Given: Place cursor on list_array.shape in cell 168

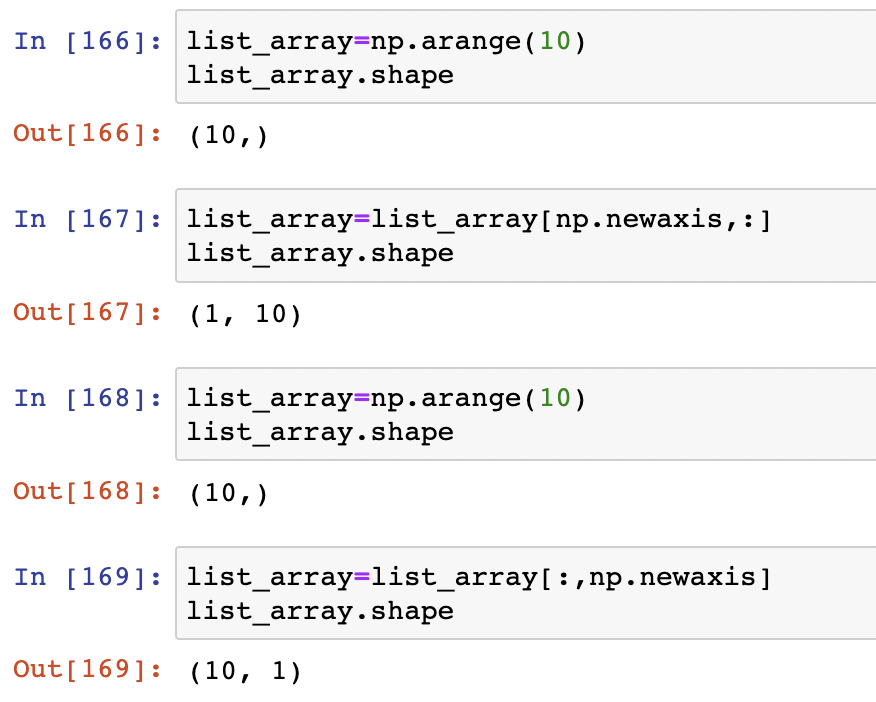Looking at the screenshot, I should point(320,432).
